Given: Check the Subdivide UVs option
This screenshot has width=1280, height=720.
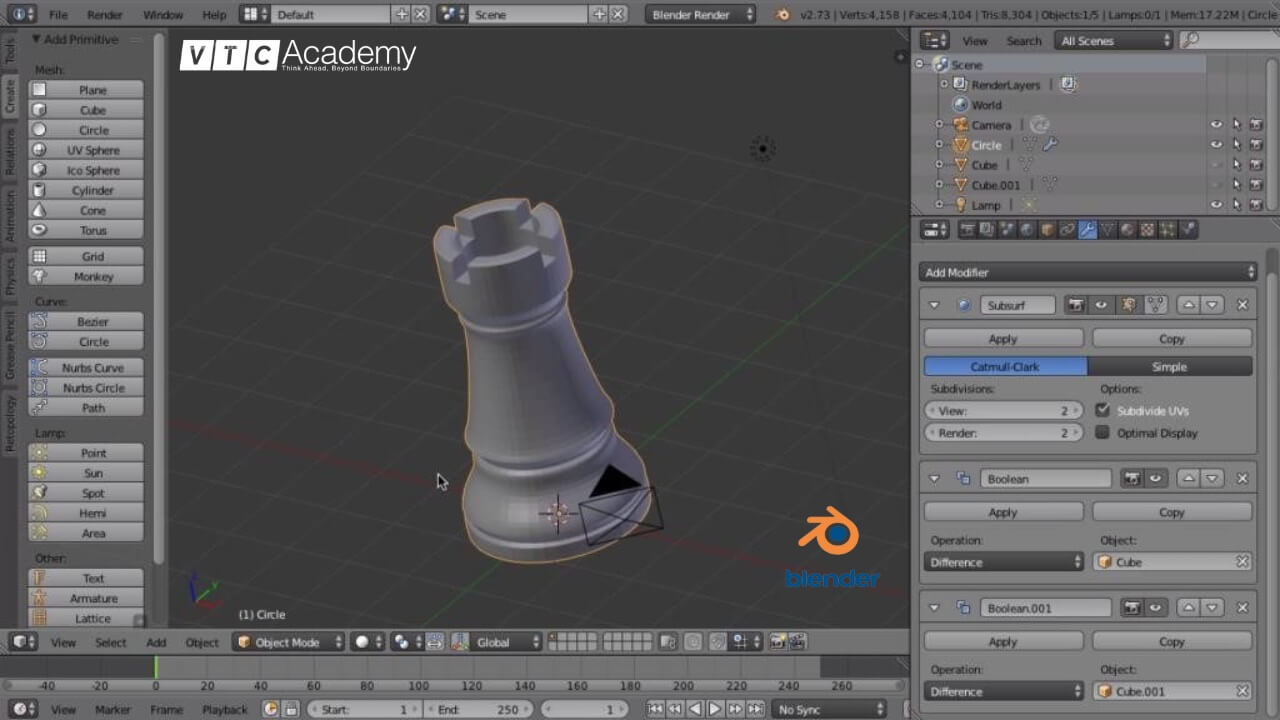Looking at the screenshot, I should (x=1101, y=410).
